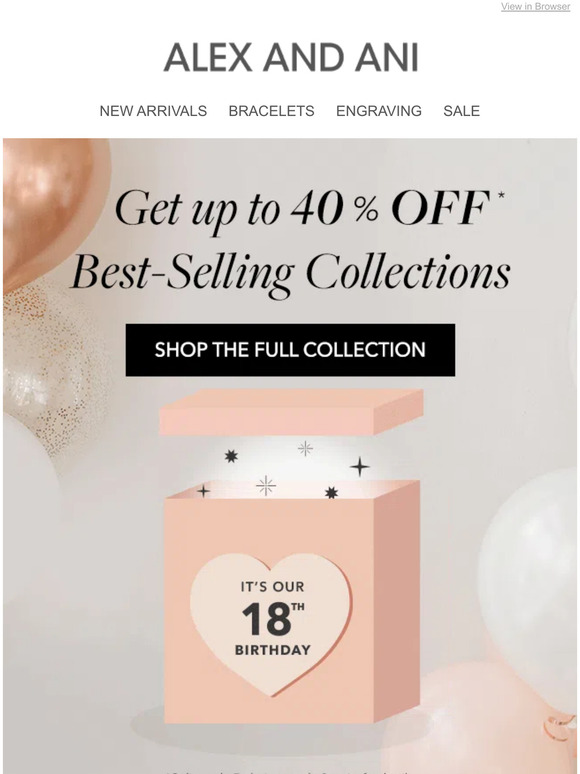
Task: Click the 'Best-Selling Collections' headline text
Action: click(290, 274)
